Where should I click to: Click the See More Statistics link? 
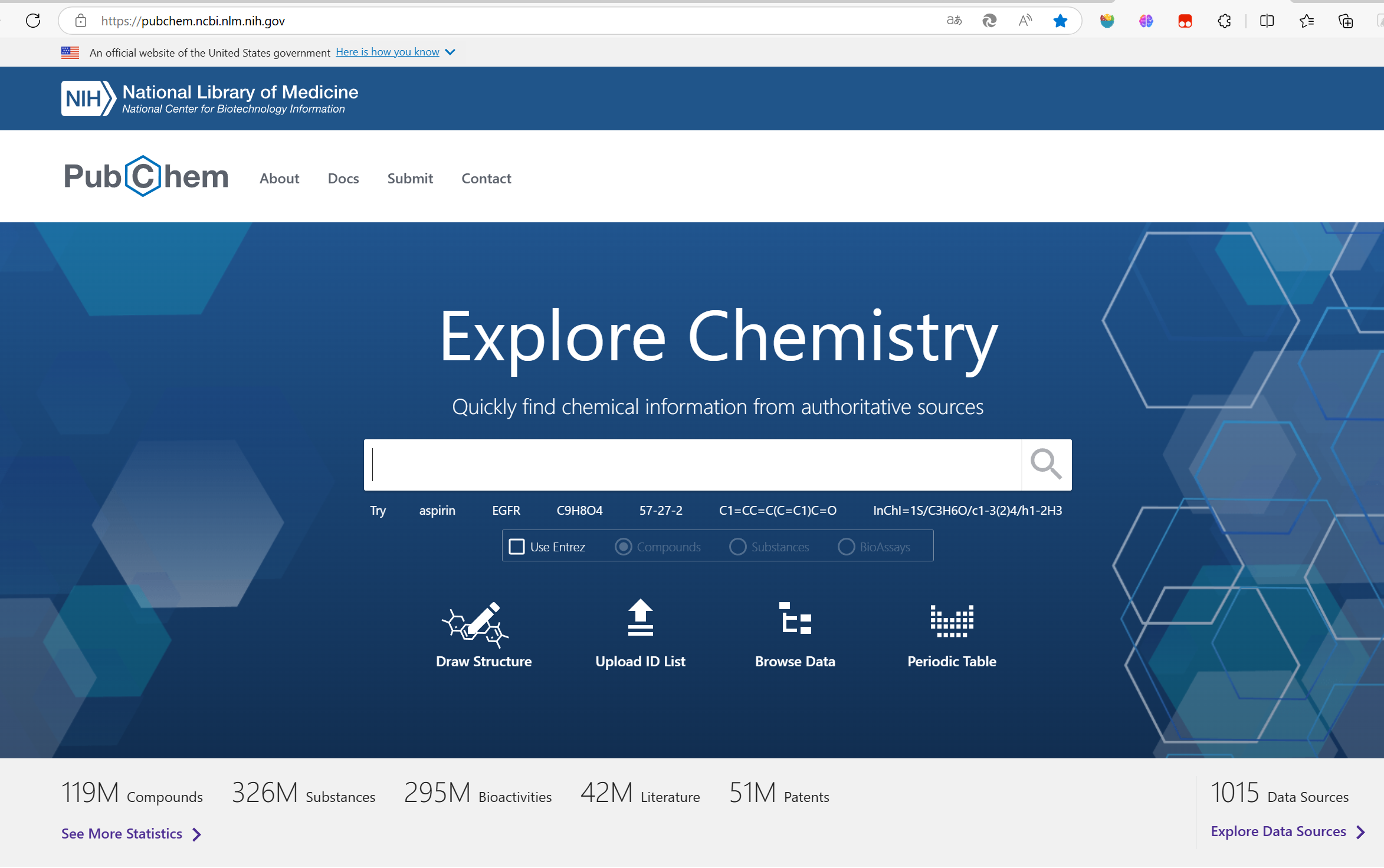coord(122,833)
